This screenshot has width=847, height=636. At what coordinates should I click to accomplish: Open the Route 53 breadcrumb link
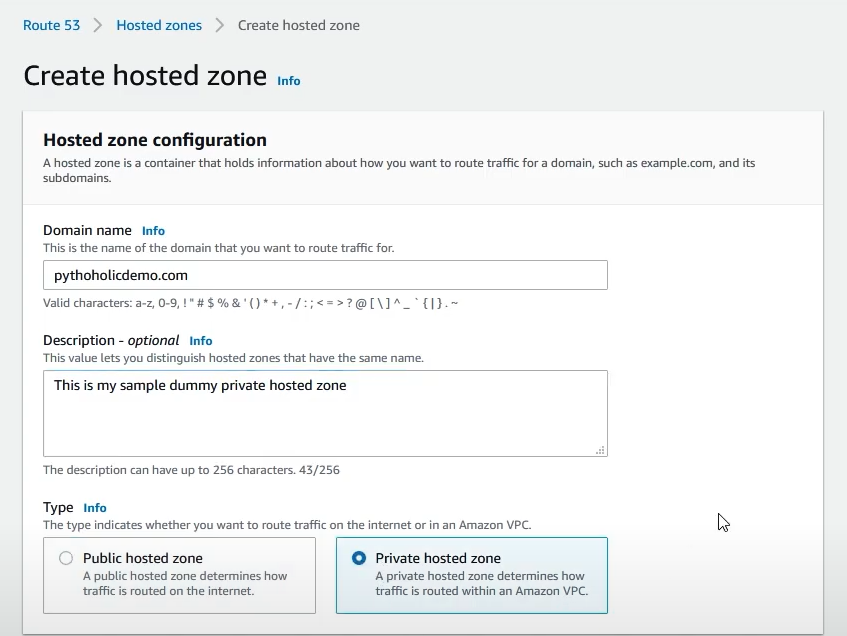click(x=51, y=25)
